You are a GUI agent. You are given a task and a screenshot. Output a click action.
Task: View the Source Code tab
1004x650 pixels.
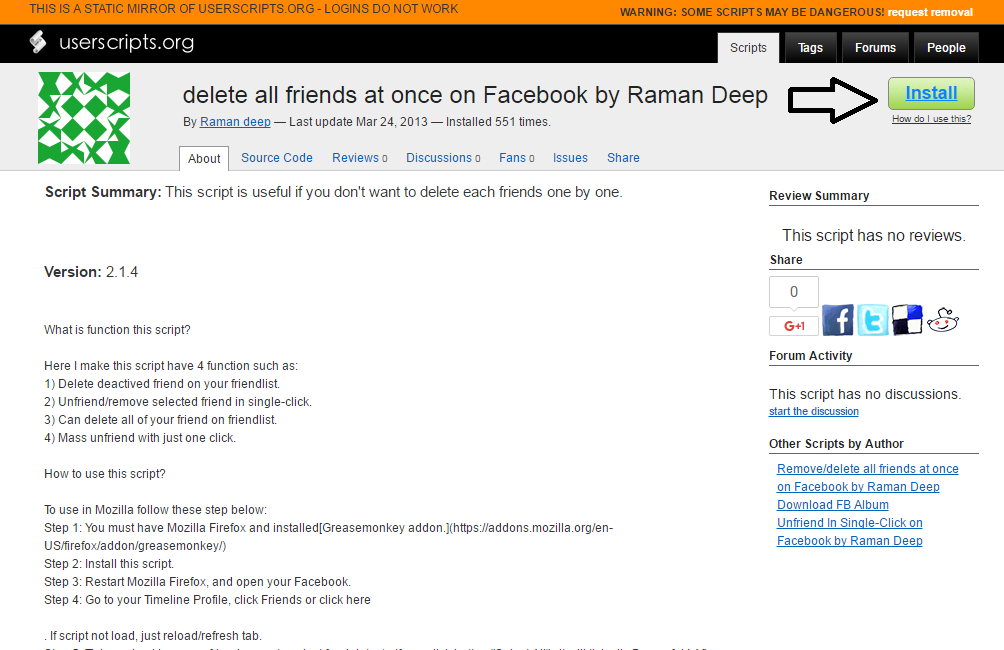(x=277, y=158)
